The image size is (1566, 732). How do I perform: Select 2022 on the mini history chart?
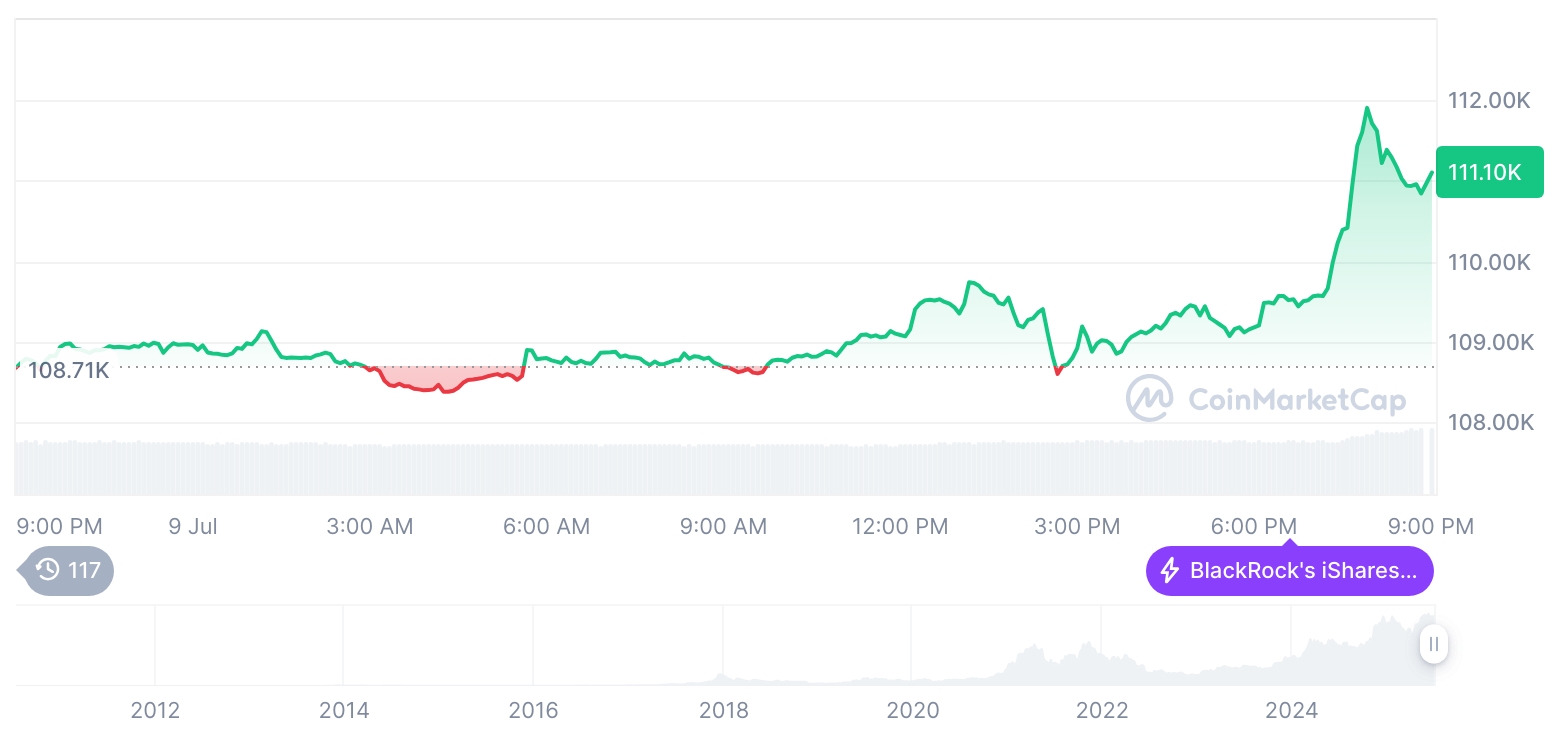(x=1102, y=710)
